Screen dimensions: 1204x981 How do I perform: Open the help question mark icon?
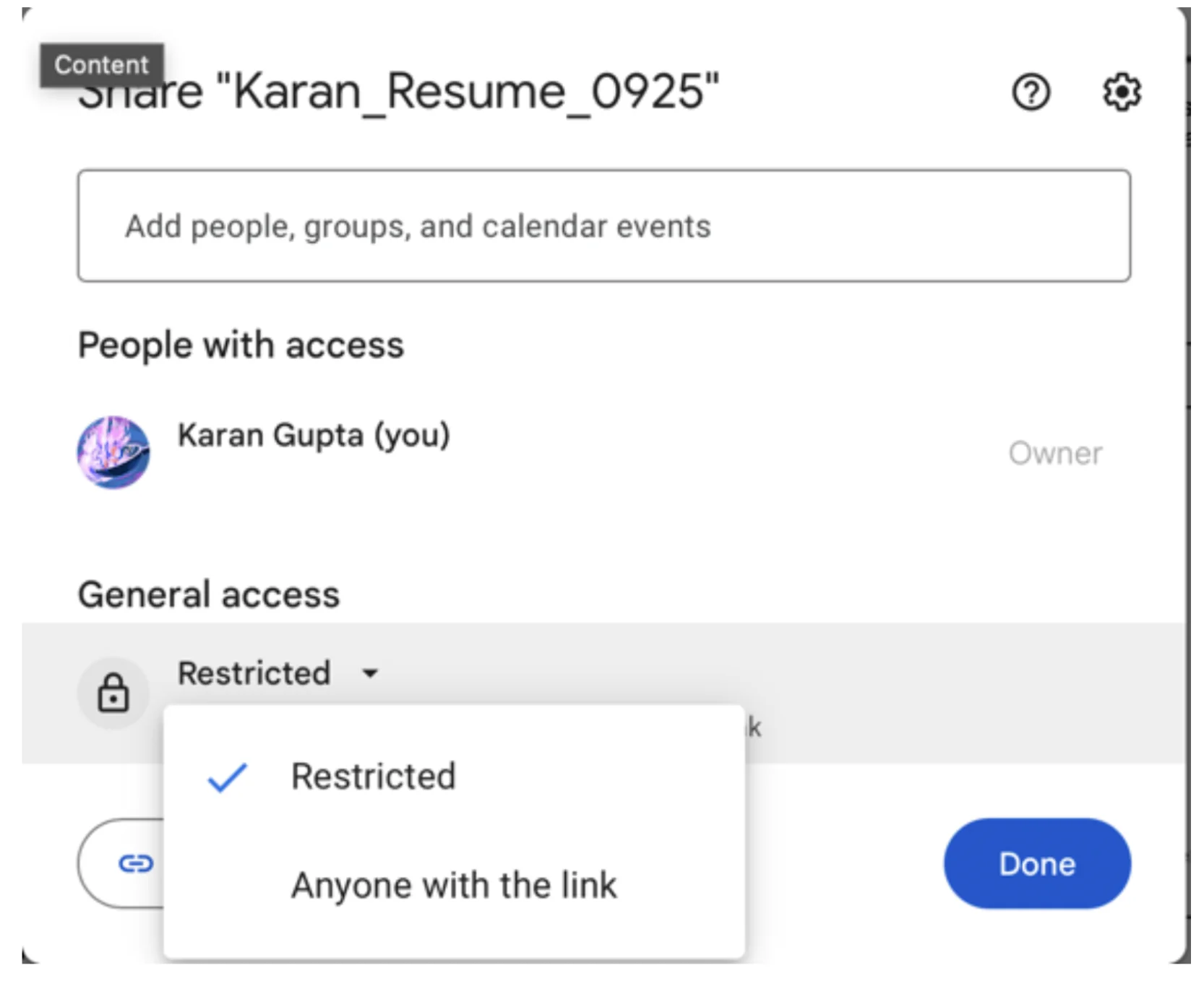tap(1030, 92)
